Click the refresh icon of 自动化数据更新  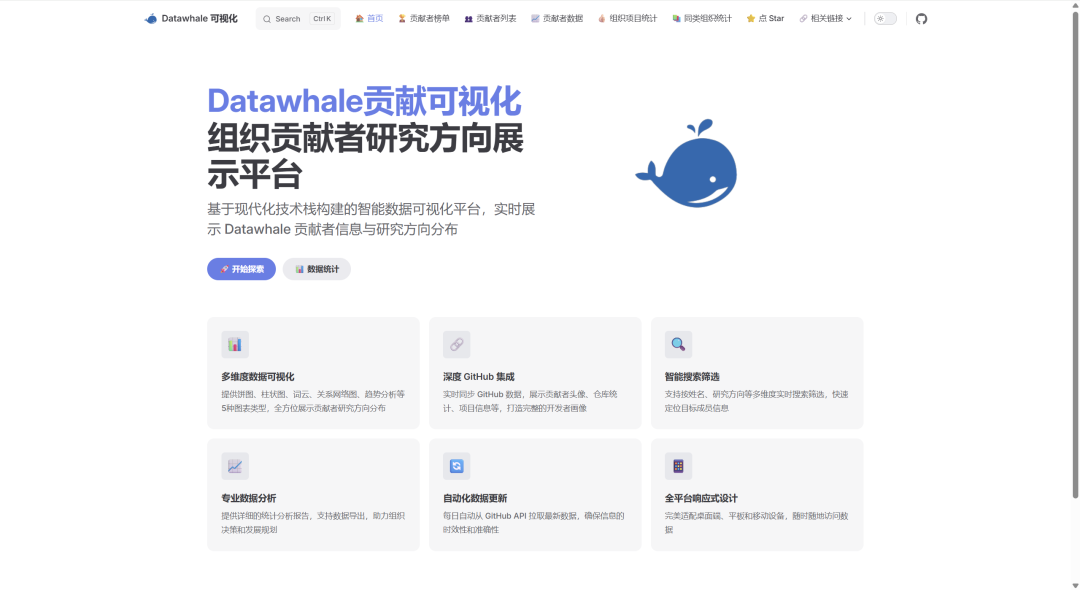pos(457,466)
